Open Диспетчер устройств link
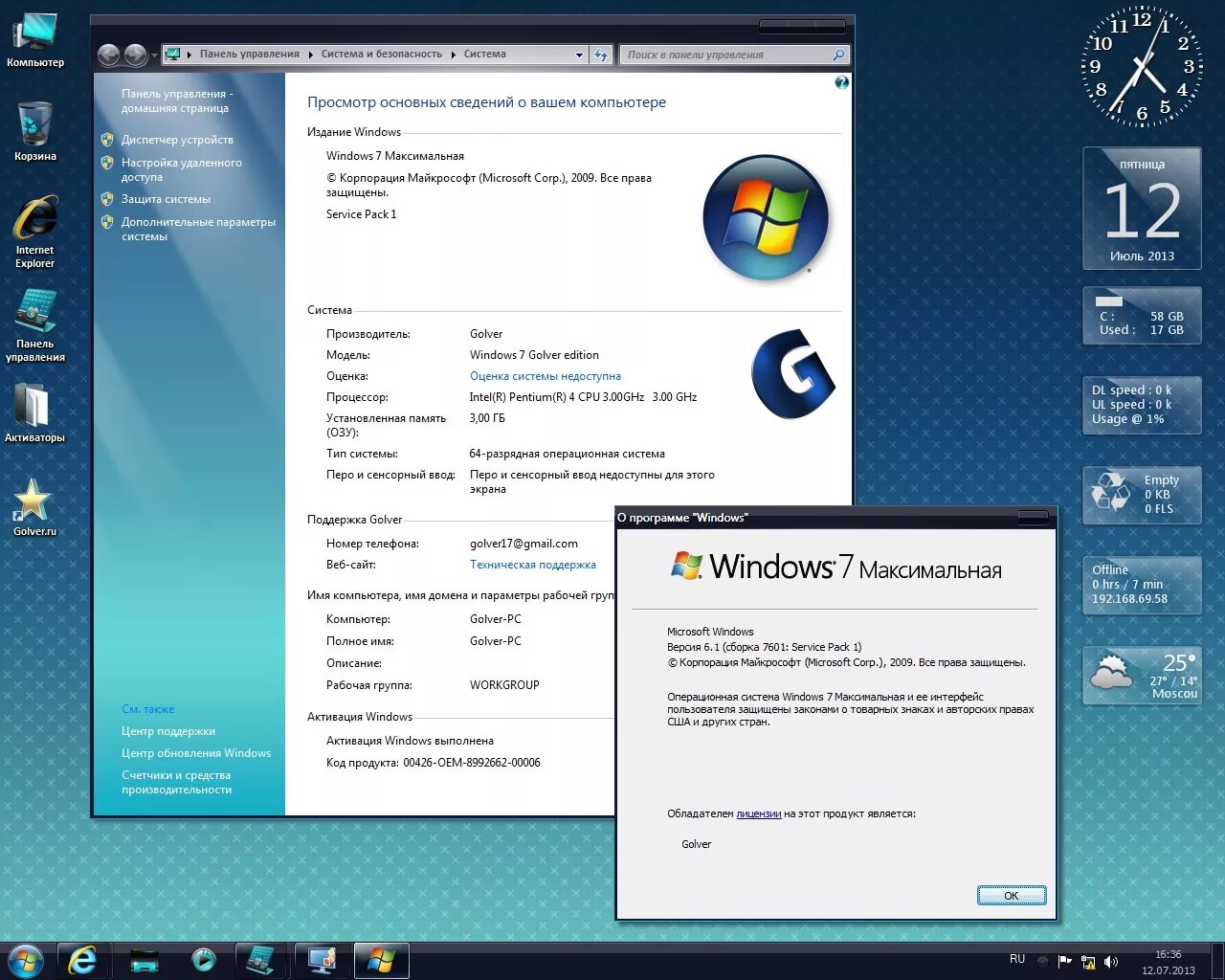 177,140
